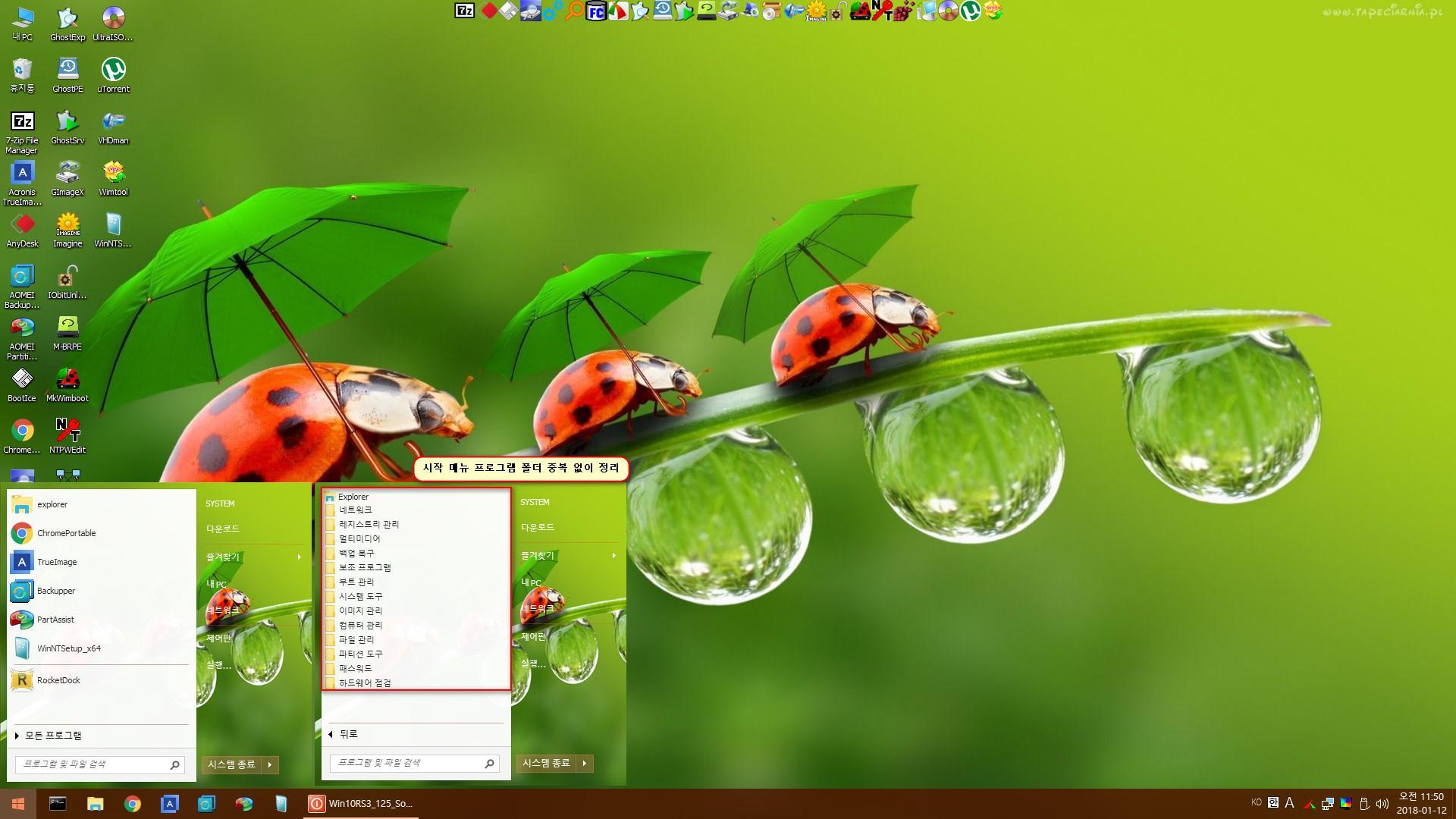Image resolution: width=1456 pixels, height=819 pixels.
Task: Open the magnifier search icon in dock
Action: click(x=576, y=11)
